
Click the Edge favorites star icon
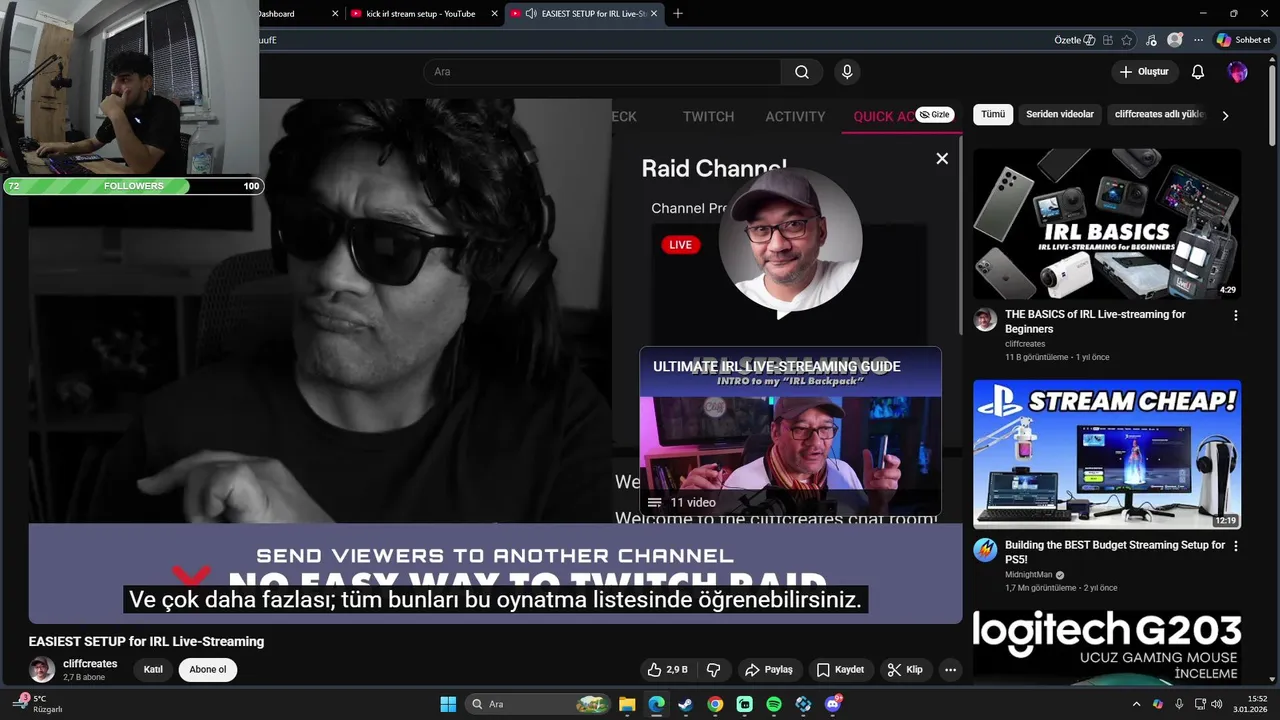(x=1127, y=40)
